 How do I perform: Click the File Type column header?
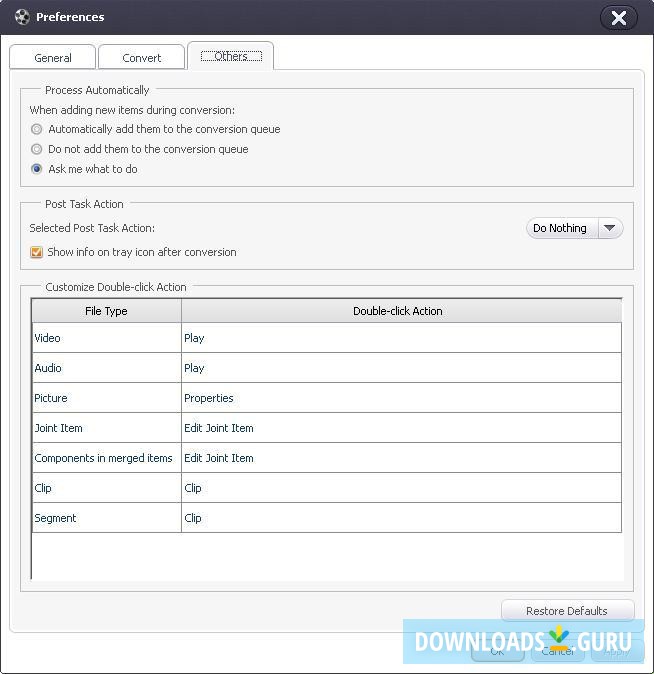pos(106,311)
